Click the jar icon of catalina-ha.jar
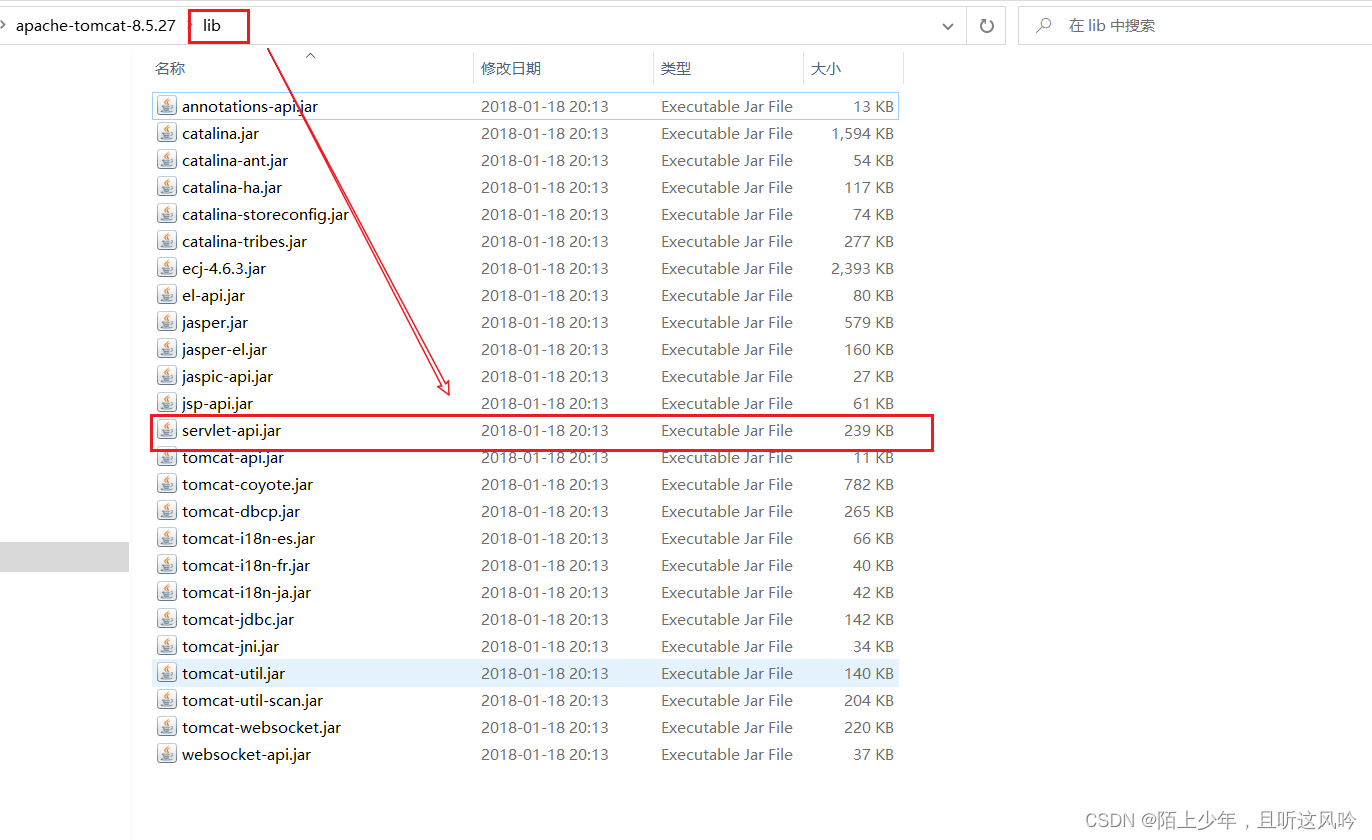 [167, 187]
